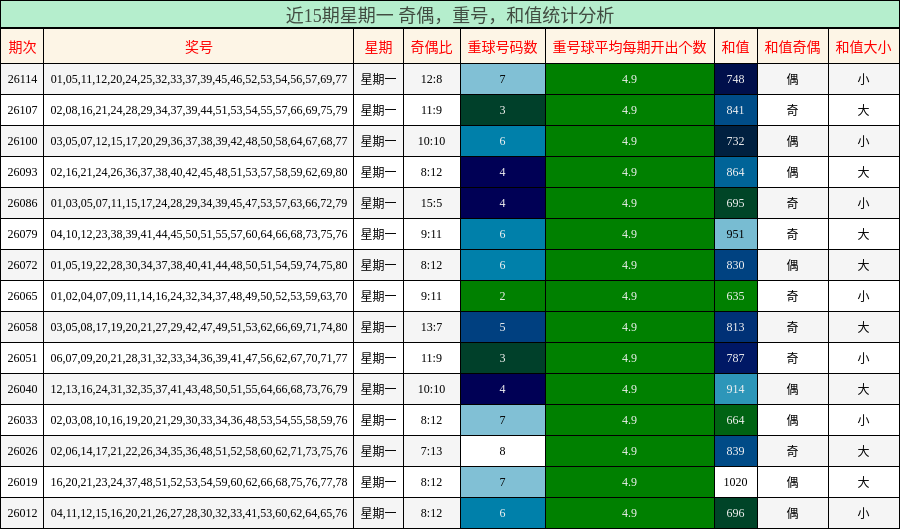Click repeat count 8 in row 26026
The image size is (900, 529).
coord(502,451)
